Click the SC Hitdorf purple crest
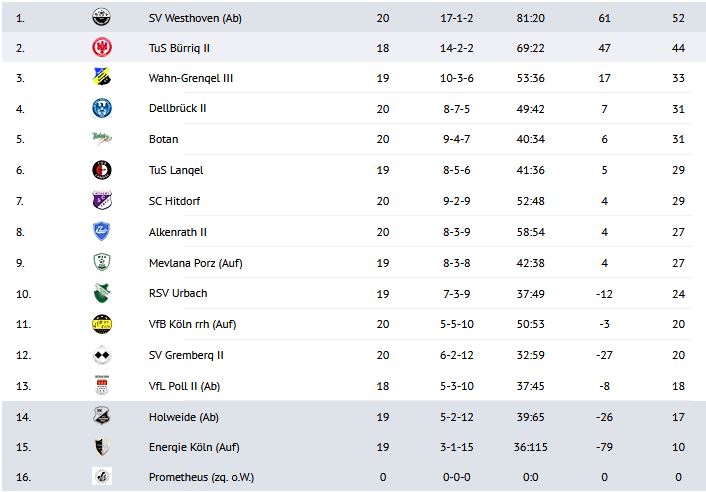The width and height of the screenshot is (706, 492). point(101,201)
